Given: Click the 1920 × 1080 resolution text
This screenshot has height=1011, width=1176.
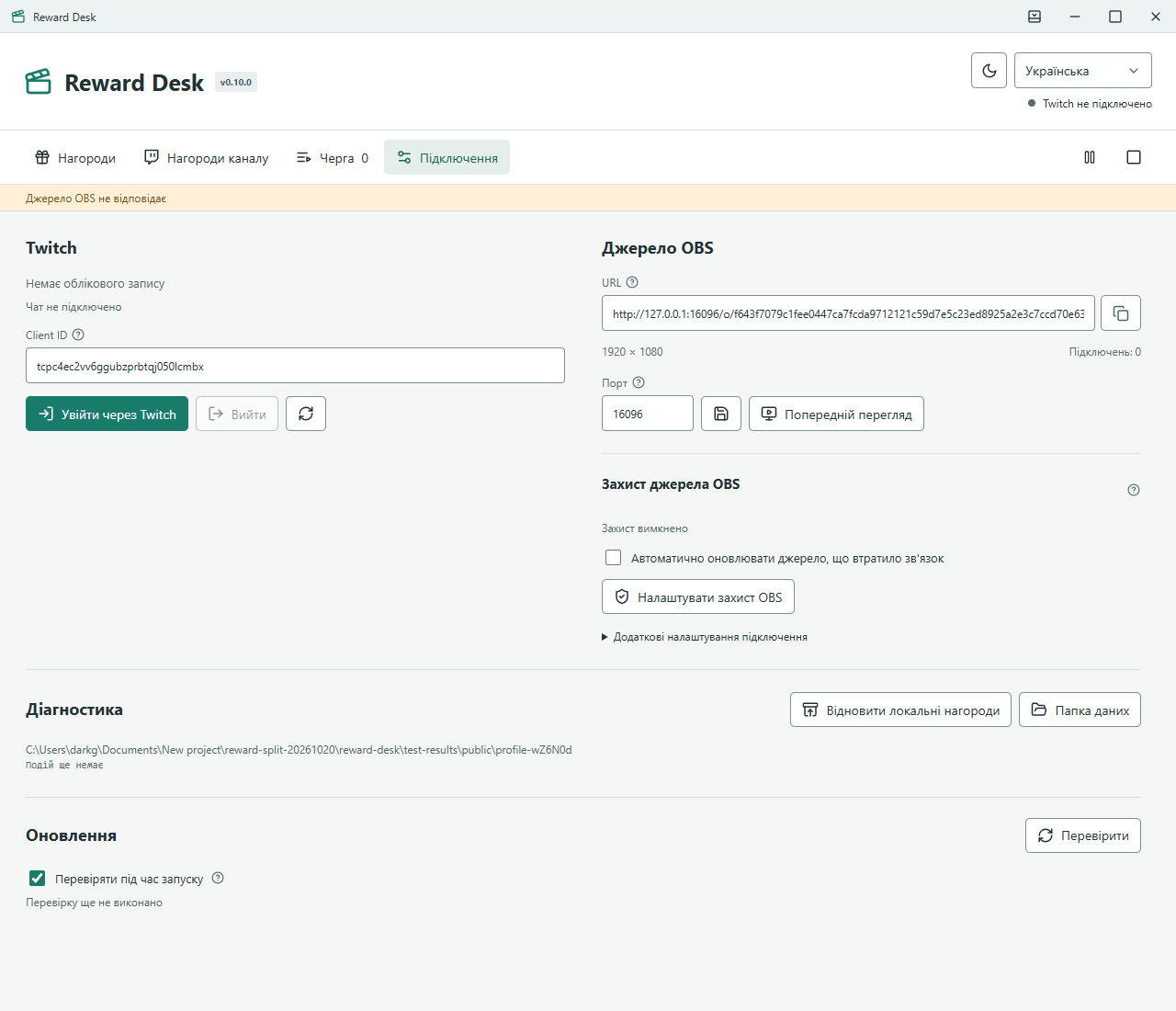Looking at the screenshot, I should (632, 352).
